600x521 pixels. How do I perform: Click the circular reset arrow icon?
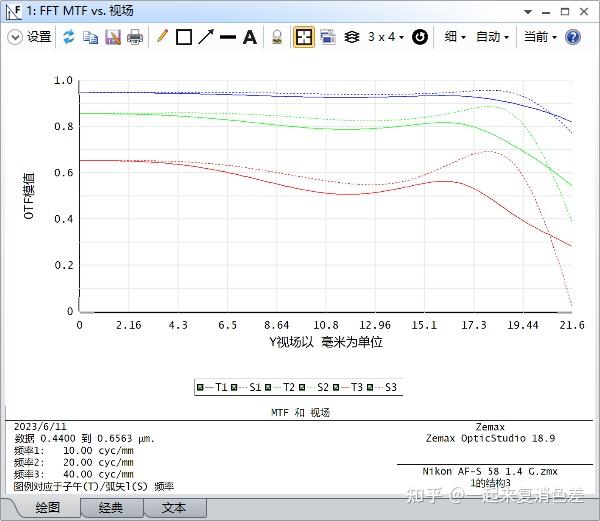click(x=420, y=37)
